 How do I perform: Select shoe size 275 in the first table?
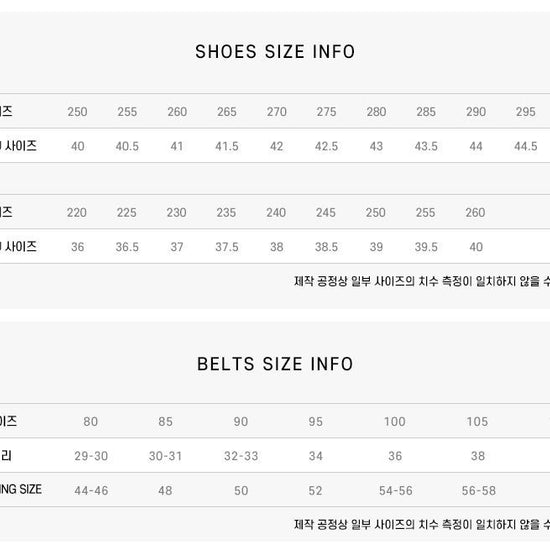tap(326, 112)
